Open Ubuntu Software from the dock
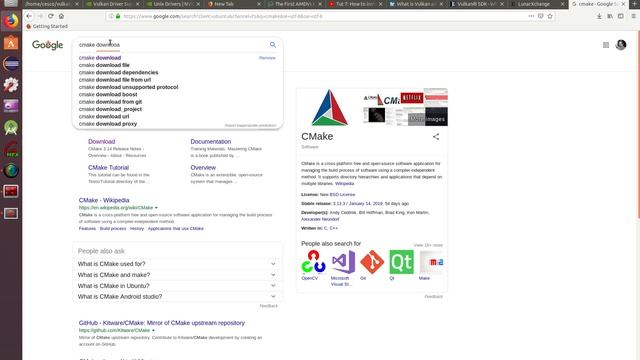The height and width of the screenshot is (360, 640). [x=11, y=42]
